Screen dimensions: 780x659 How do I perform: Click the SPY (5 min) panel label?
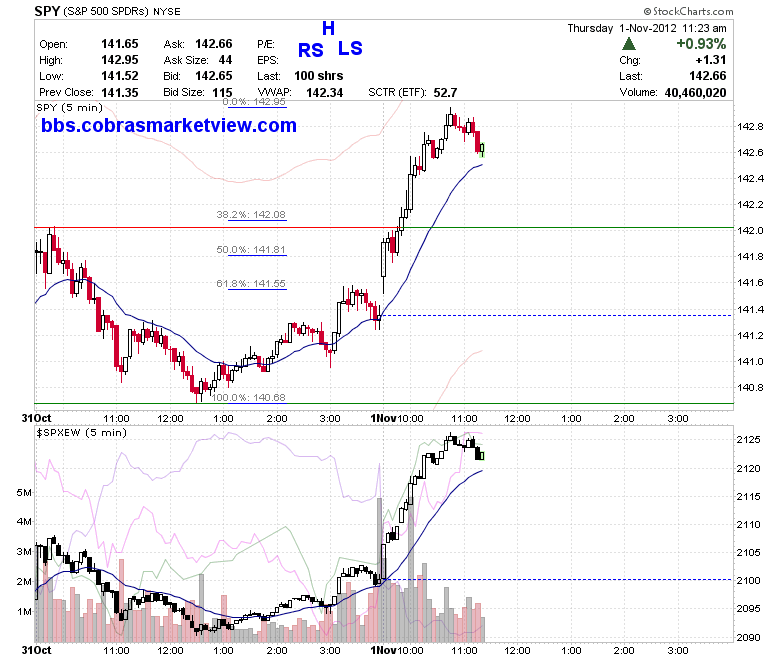pyautogui.click(x=70, y=107)
